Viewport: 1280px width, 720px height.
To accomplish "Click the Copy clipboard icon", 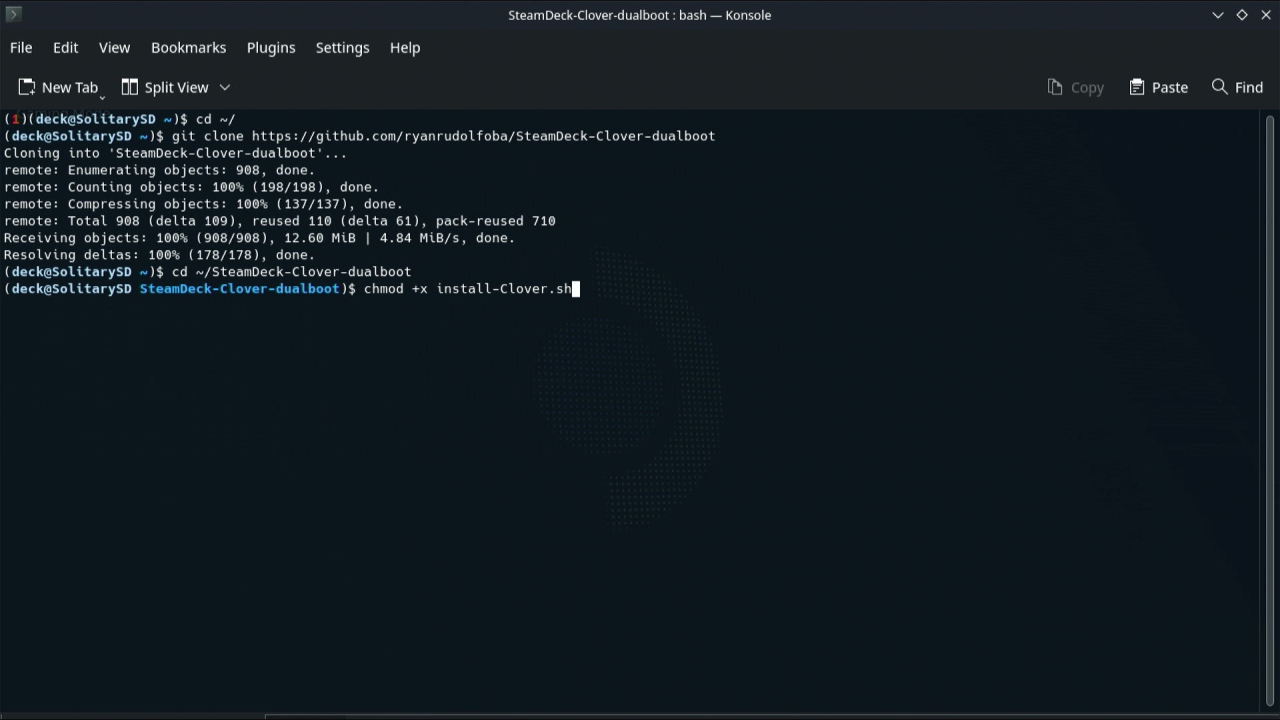I will pyautogui.click(x=1055, y=87).
